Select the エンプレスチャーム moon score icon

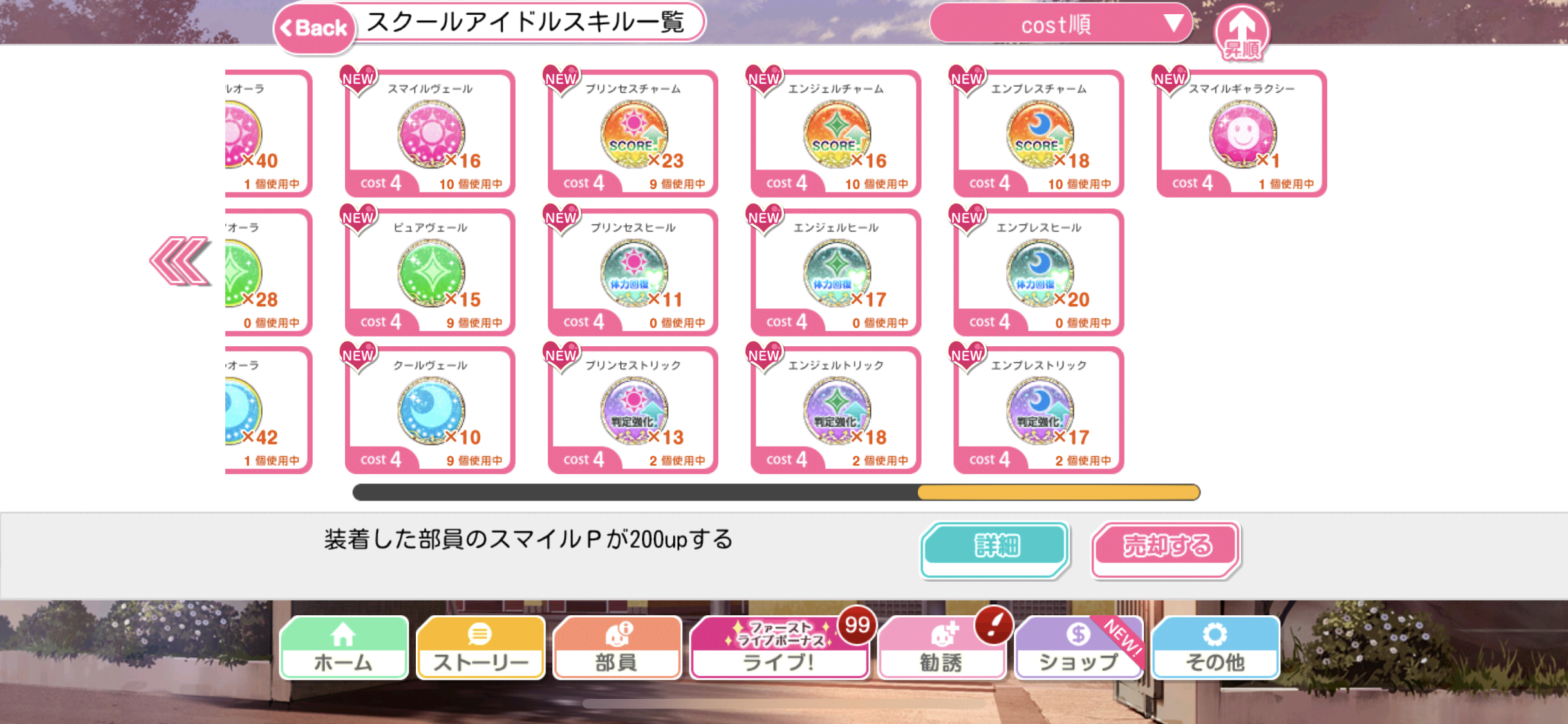point(1040,134)
